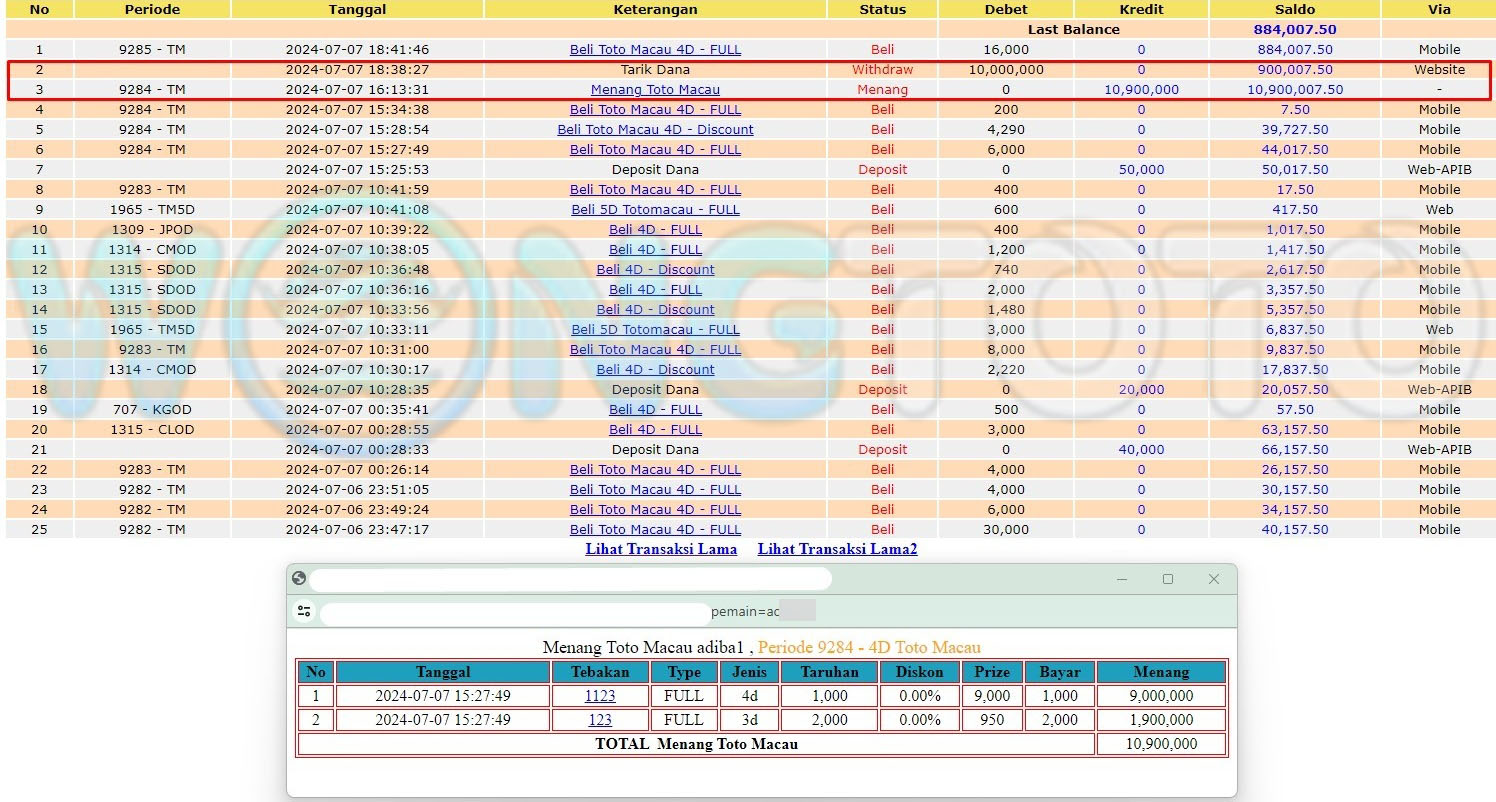1496x802 pixels.
Task: Click the 10,900,000 kredit amount in row 3
Action: pyautogui.click(x=1141, y=89)
